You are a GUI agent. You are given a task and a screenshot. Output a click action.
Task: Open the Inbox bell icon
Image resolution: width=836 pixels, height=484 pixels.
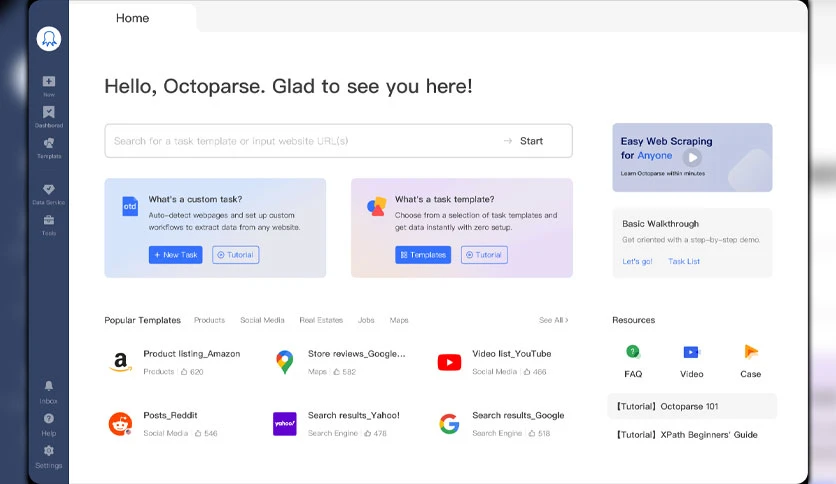point(49,386)
